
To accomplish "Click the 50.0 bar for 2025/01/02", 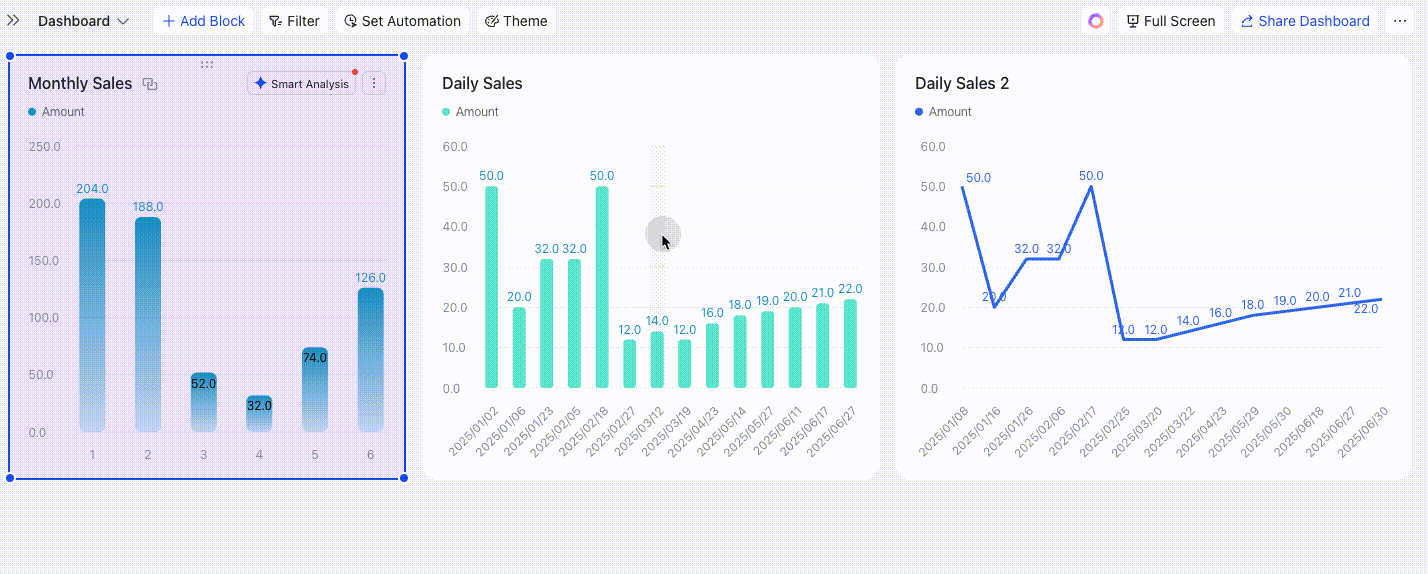I will pos(491,287).
